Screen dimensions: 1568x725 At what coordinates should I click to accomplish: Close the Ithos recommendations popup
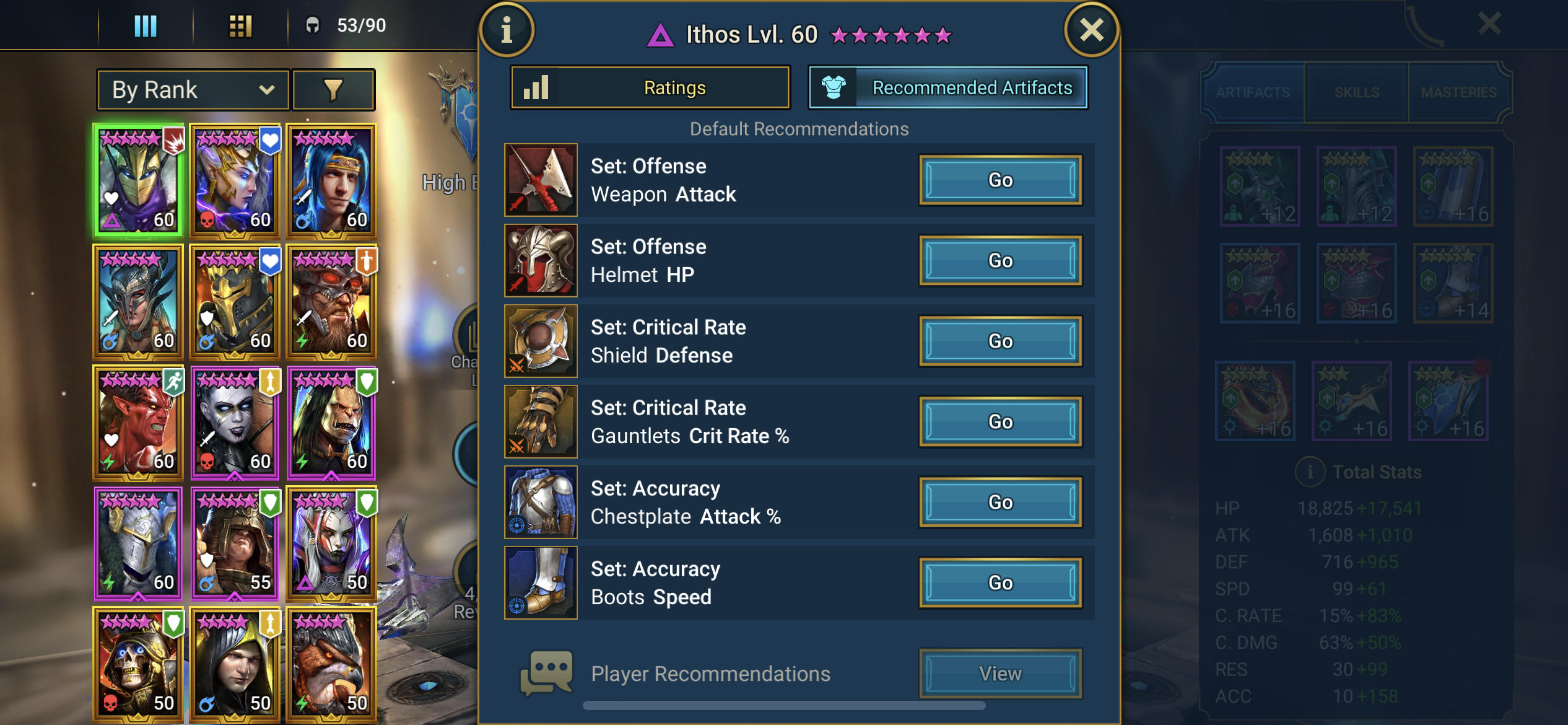(x=1091, y=29)
